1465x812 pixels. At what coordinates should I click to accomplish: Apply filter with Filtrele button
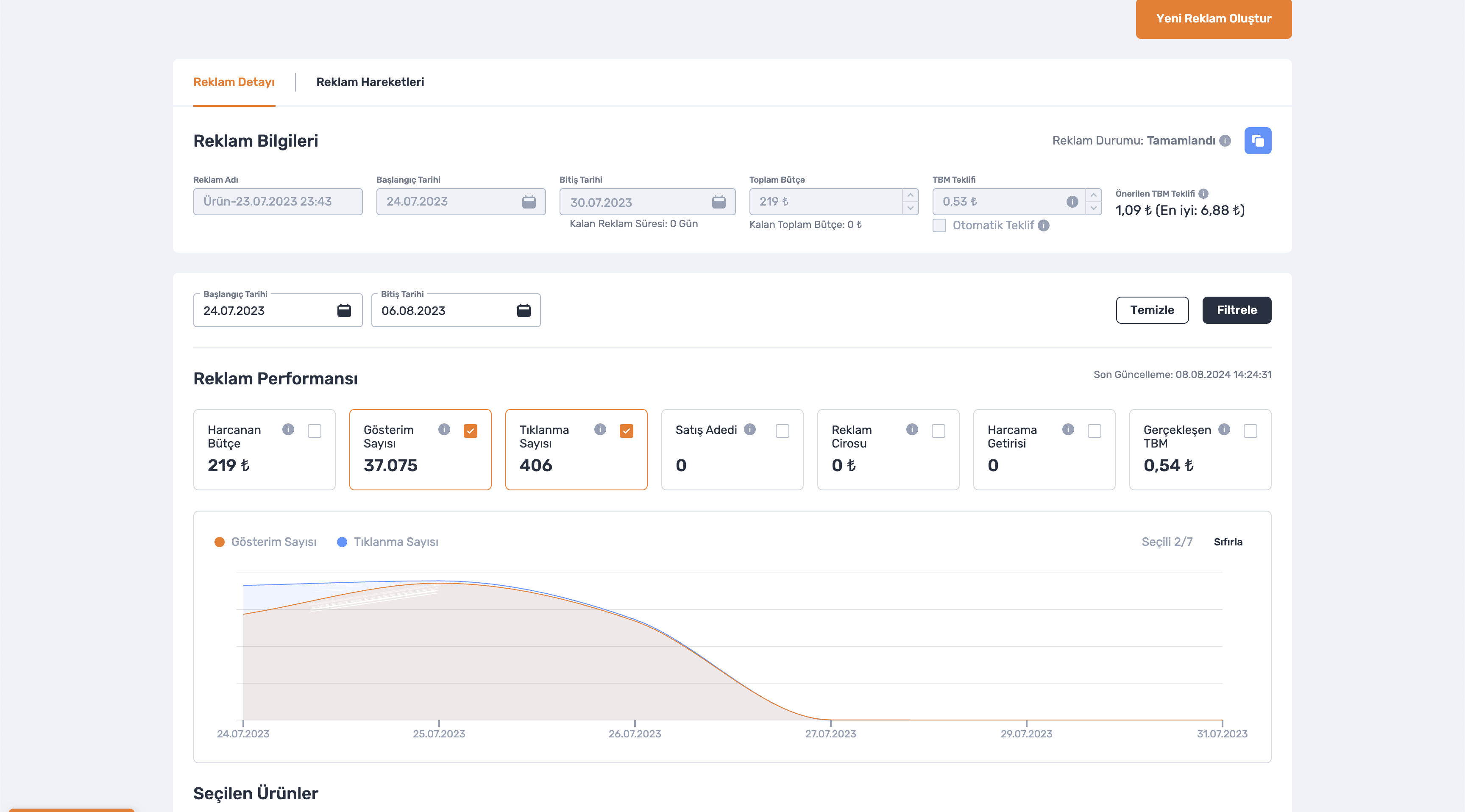click(x=1237, y=310)
